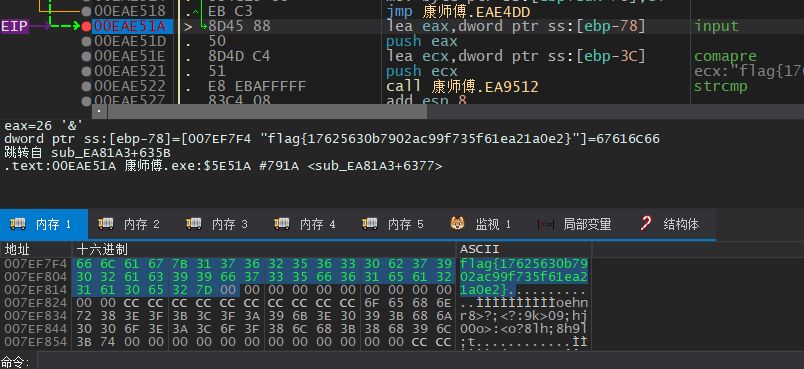Click the 内存 4 tab memory icon

click(282, 223)
